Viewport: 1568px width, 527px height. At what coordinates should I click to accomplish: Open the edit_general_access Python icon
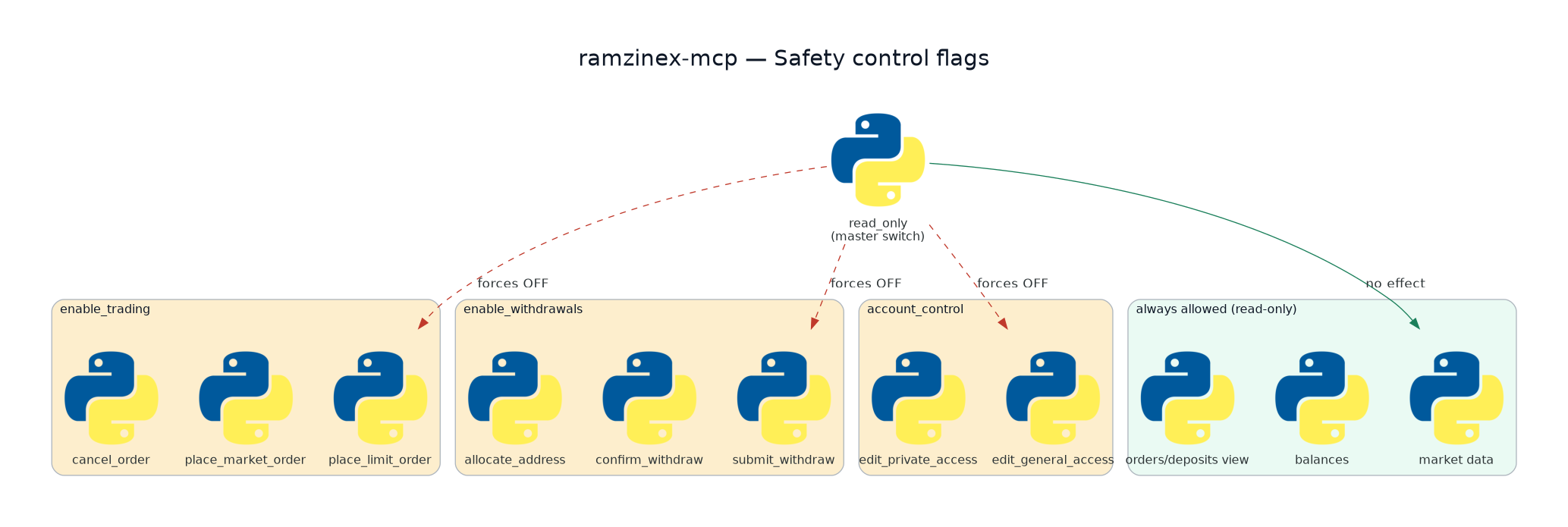pyautogui.click(x=1053, y=398)
